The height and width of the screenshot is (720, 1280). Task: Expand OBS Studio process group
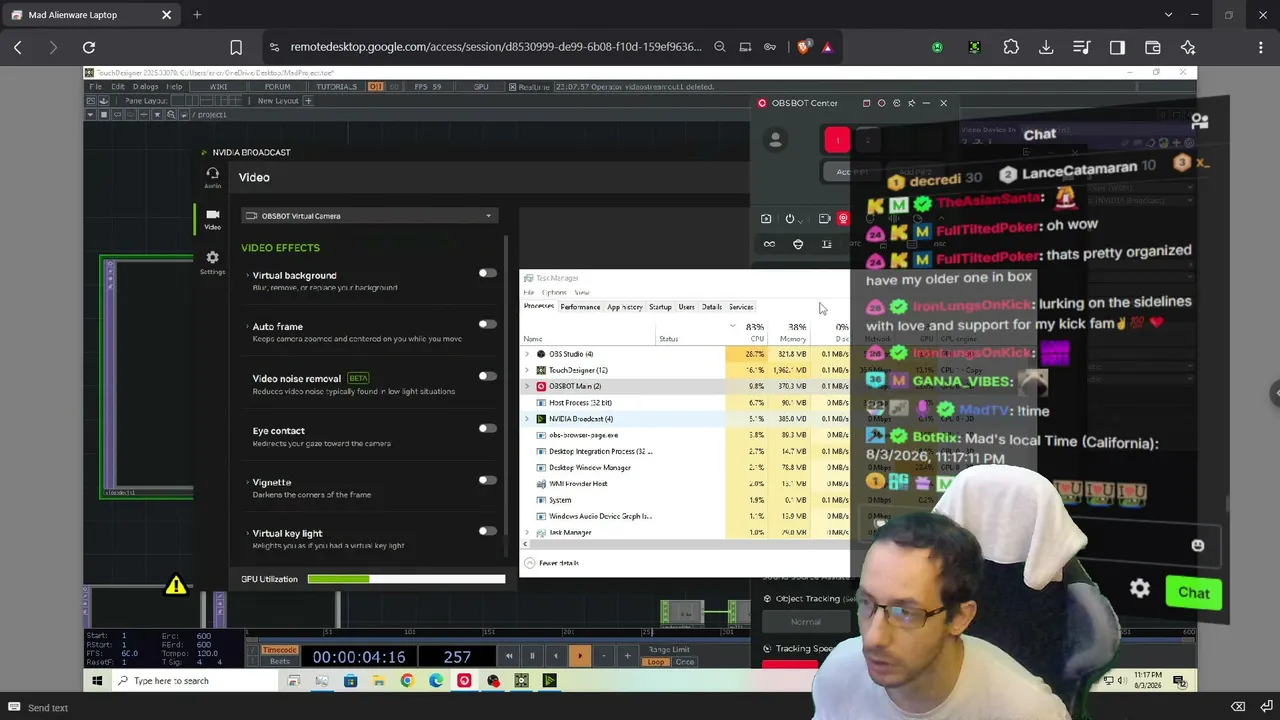click(x=527, y=354)
